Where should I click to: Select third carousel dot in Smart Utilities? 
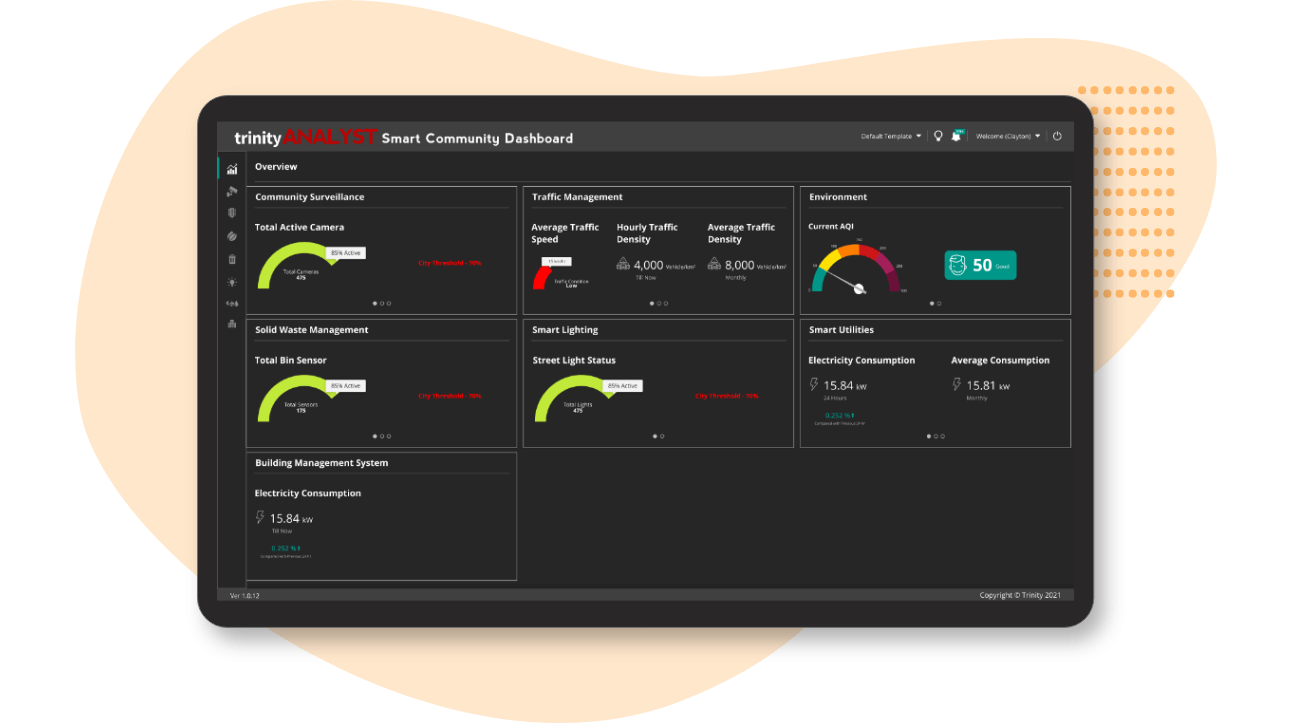943,436
